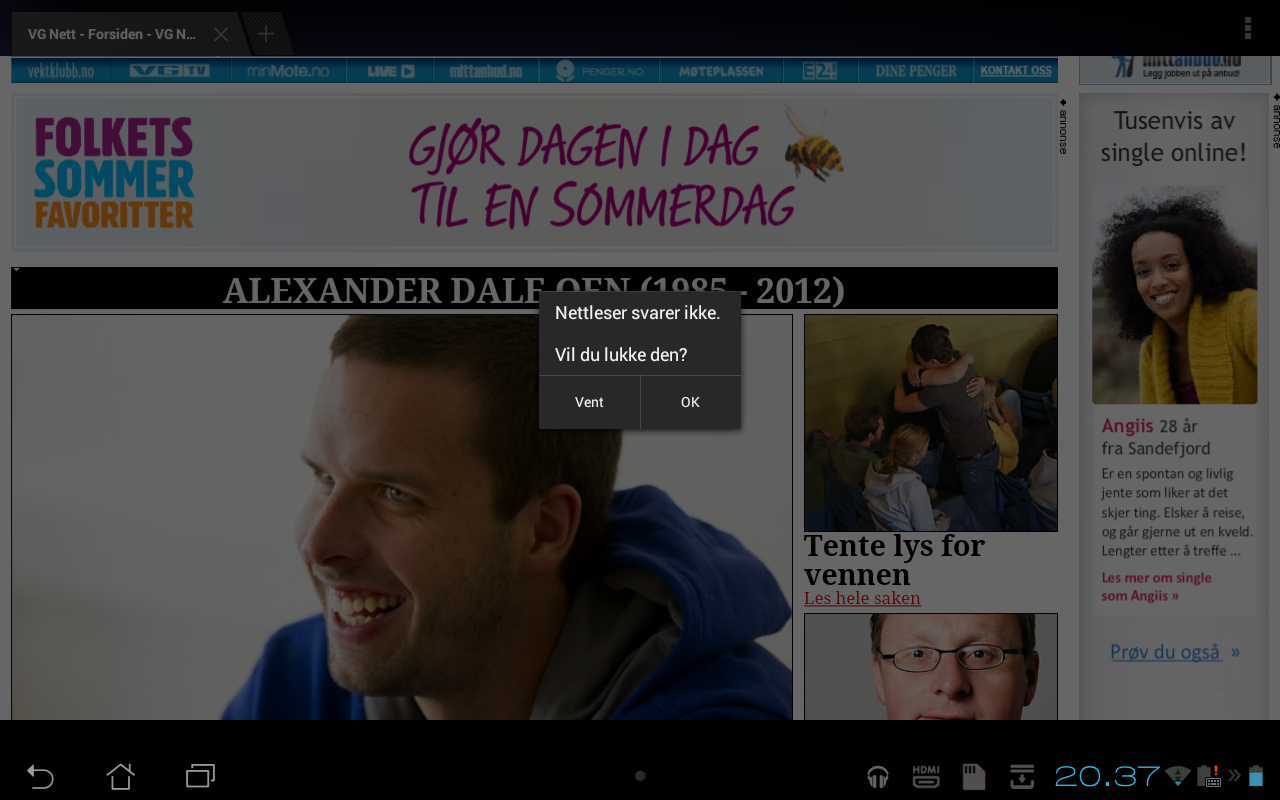Open the Folkets Sommer Favoritter banner
This screenshot has width=1280, height=800.
(534, 173)
